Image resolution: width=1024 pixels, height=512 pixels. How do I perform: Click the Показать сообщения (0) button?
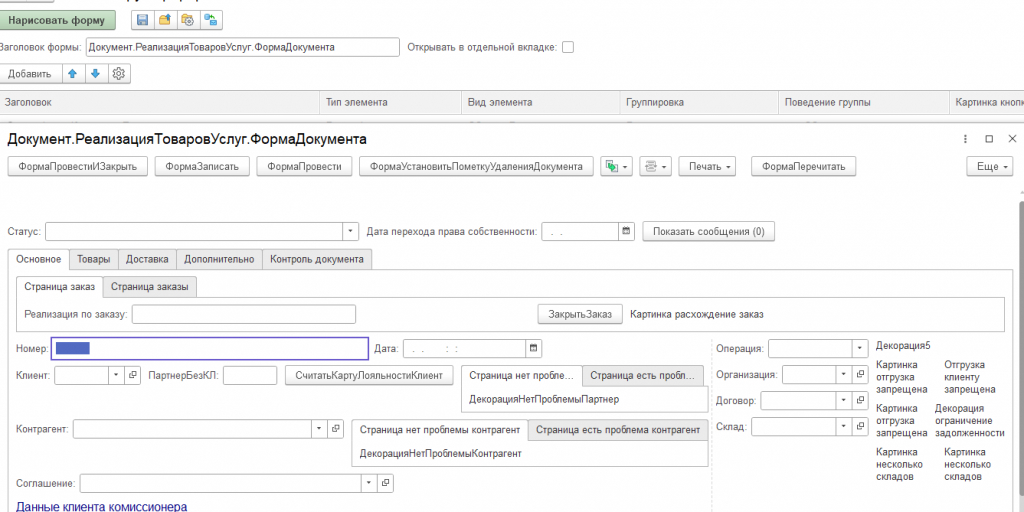coord(708,231)
